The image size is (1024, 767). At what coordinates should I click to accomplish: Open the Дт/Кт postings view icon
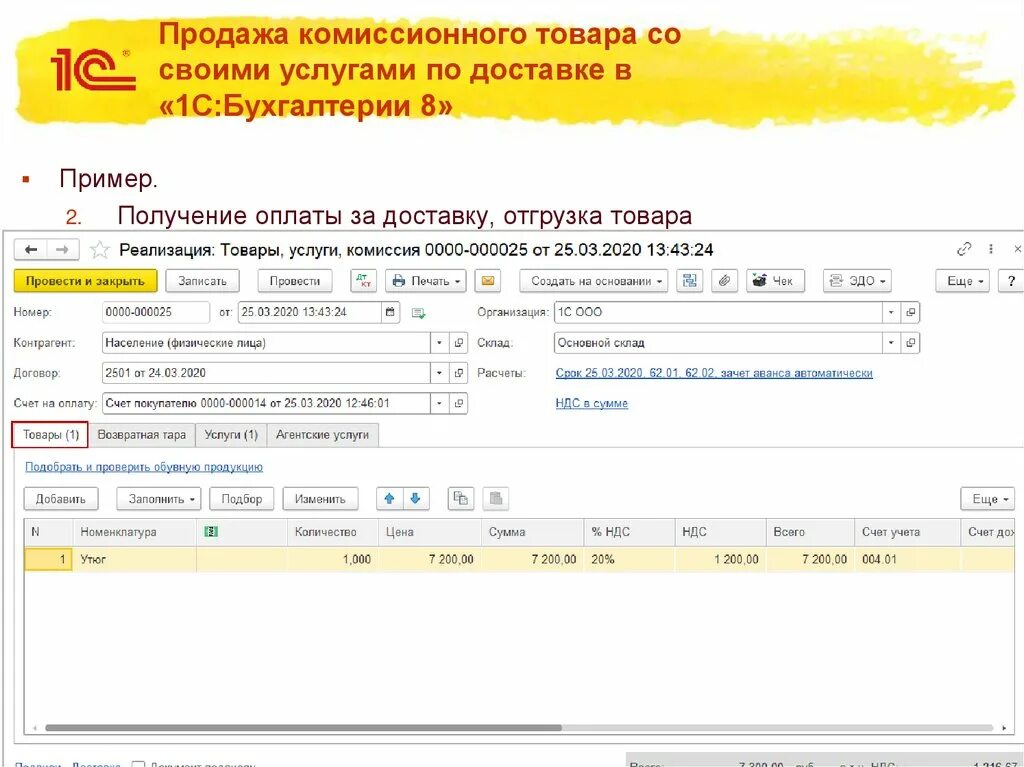pyautogui.click(x=363, y=281)
